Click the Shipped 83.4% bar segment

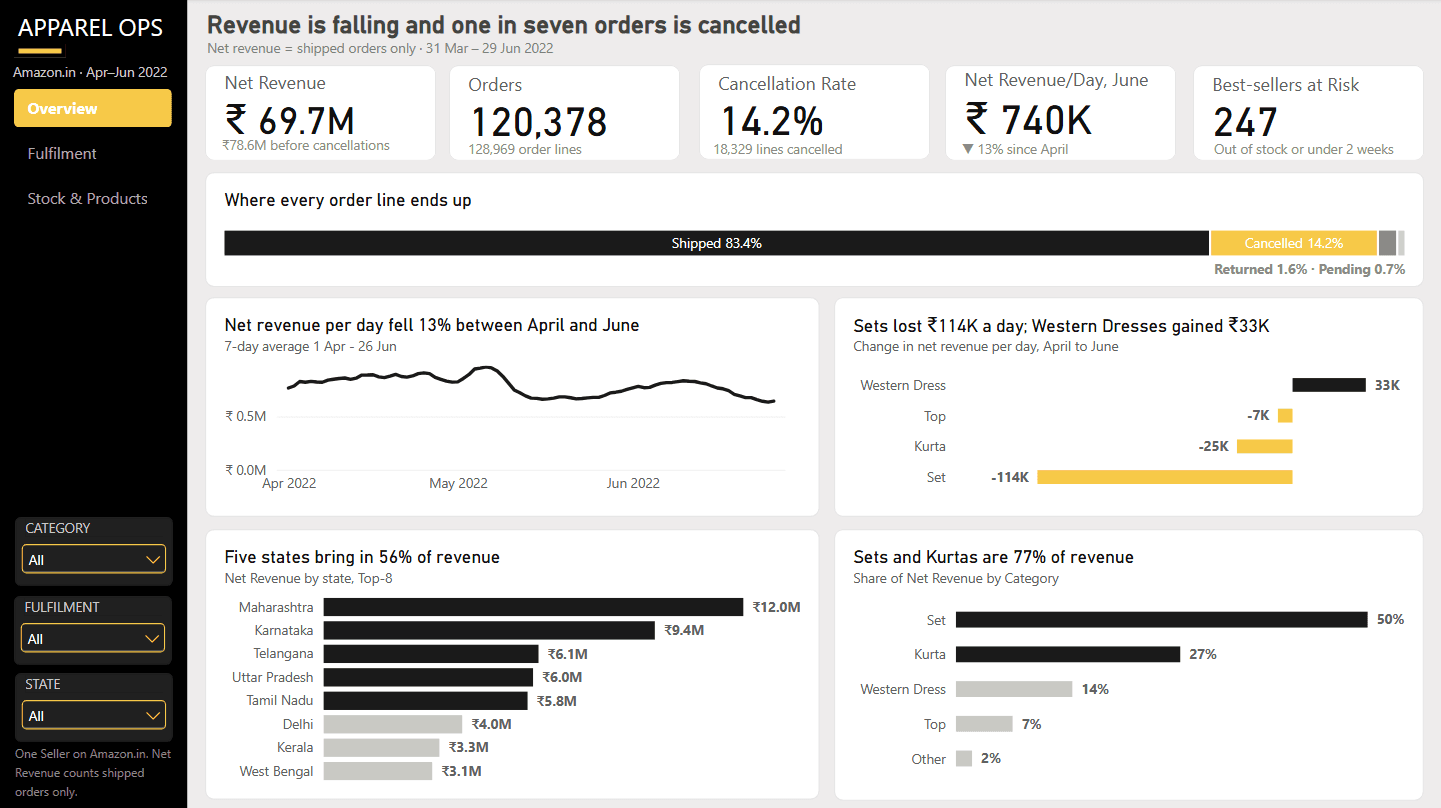click(717, 243)
